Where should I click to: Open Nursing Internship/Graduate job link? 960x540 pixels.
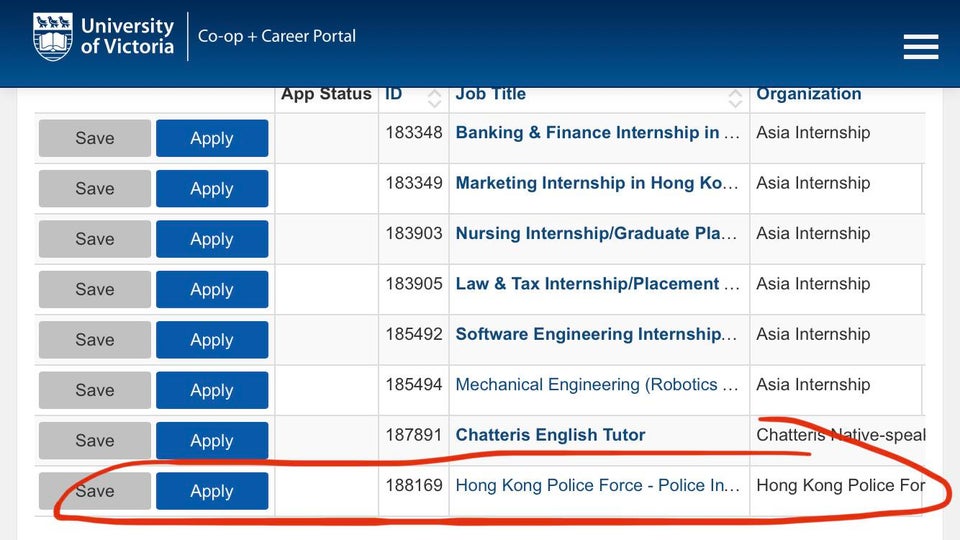(x=596, y=234)
